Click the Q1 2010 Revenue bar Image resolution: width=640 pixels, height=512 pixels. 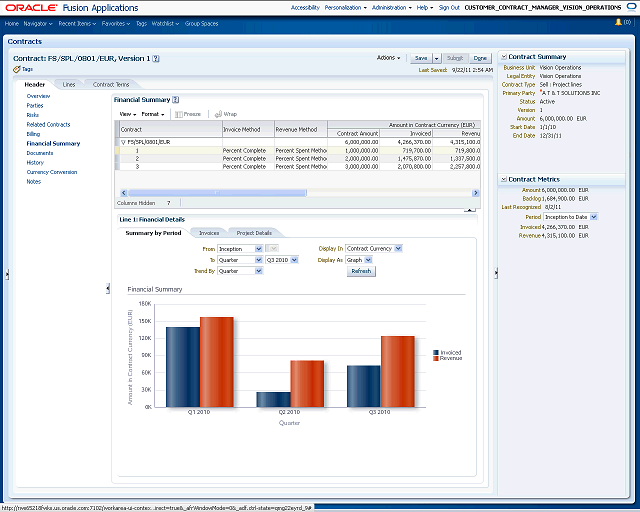pyautogui.click(x=217, y=362)
